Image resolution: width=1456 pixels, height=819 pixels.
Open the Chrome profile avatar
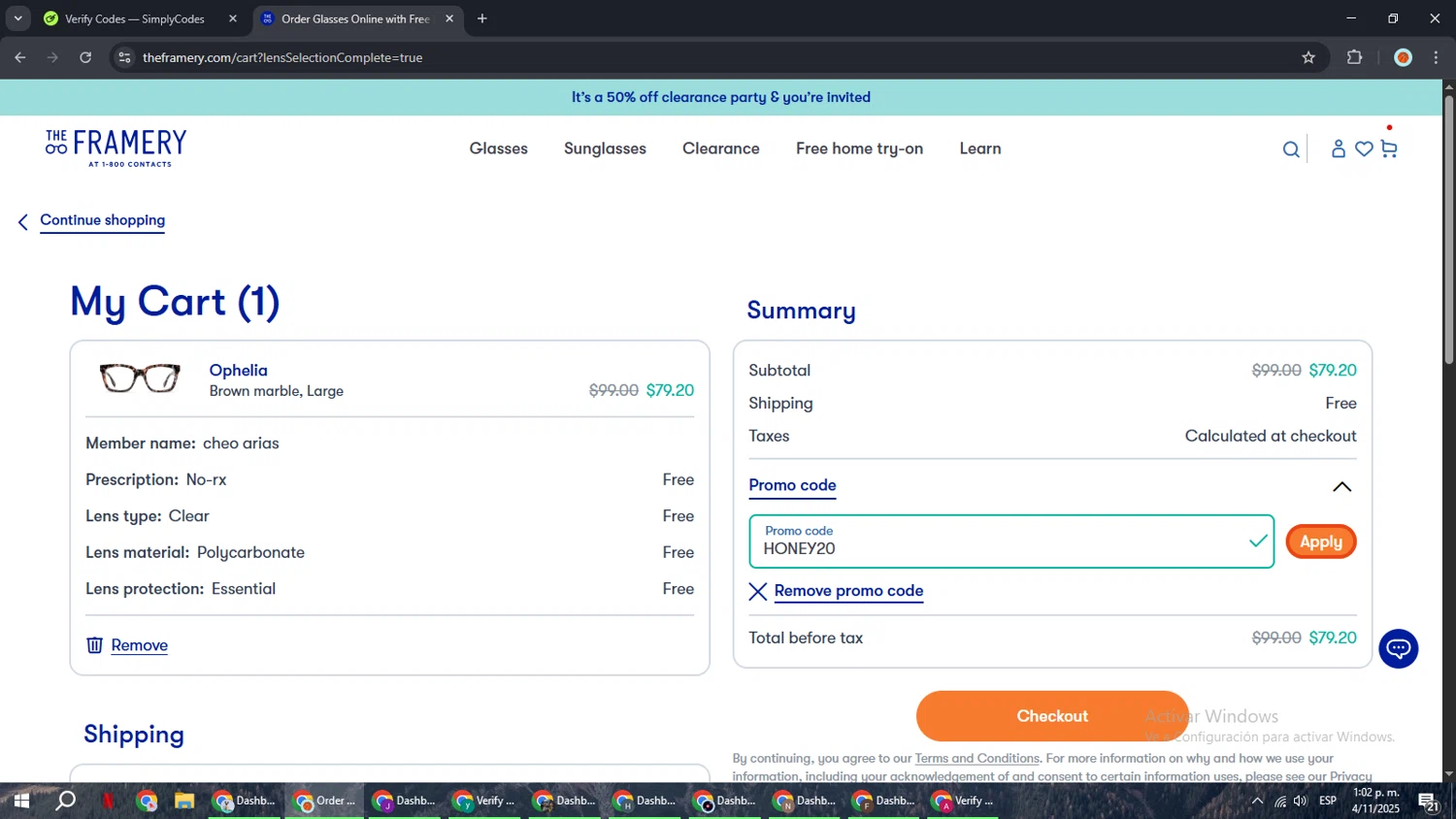1403,57
